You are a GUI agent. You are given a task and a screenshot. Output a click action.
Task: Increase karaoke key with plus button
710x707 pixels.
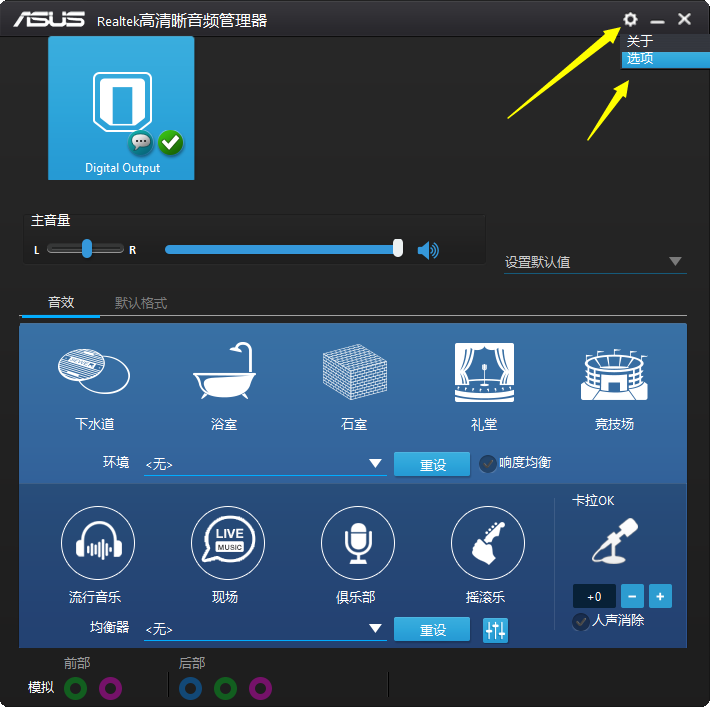(660, 596)
